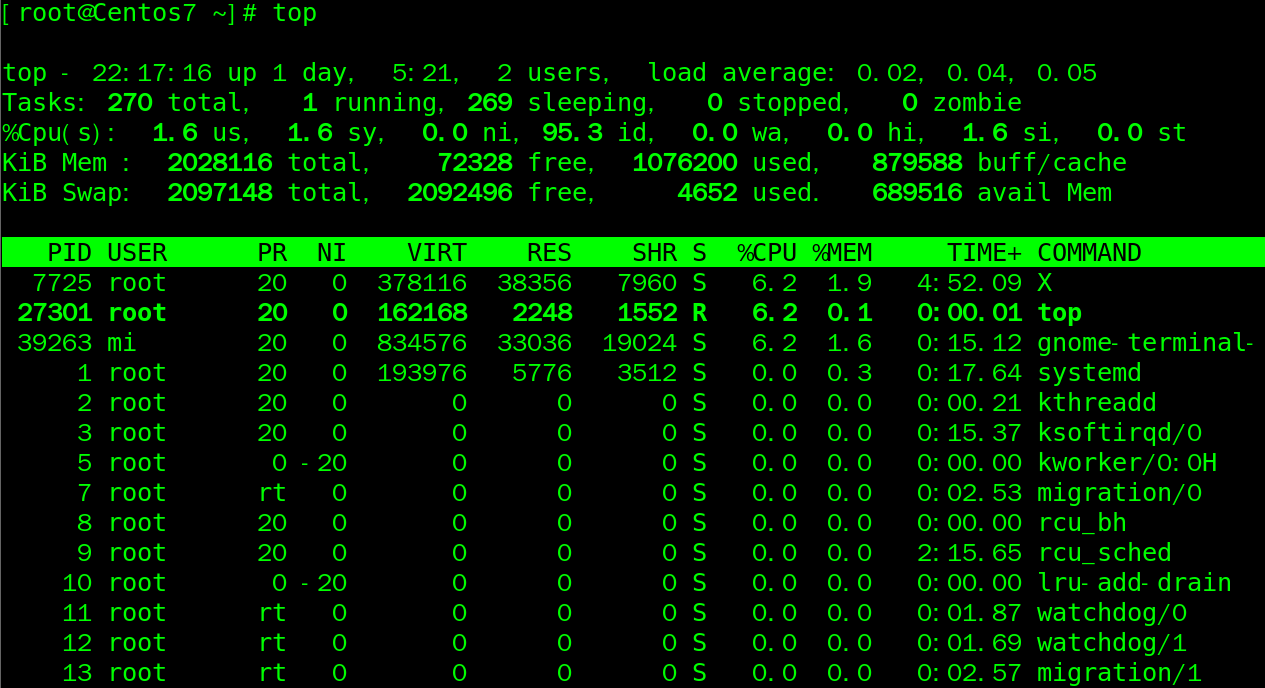
Task: Click the X command entry
Action: (x=1046, y=283)
